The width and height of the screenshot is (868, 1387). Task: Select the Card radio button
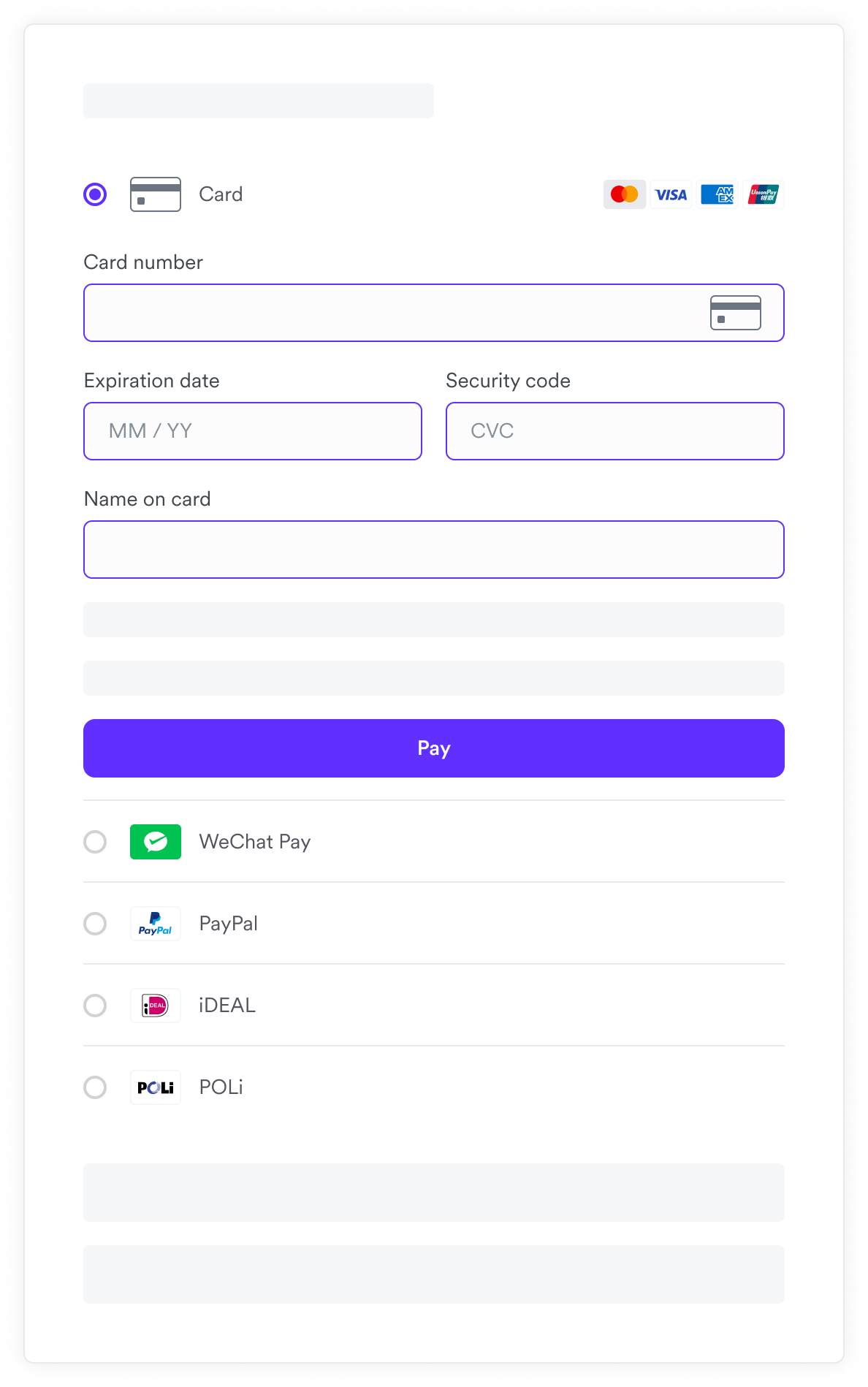(95, 194)
